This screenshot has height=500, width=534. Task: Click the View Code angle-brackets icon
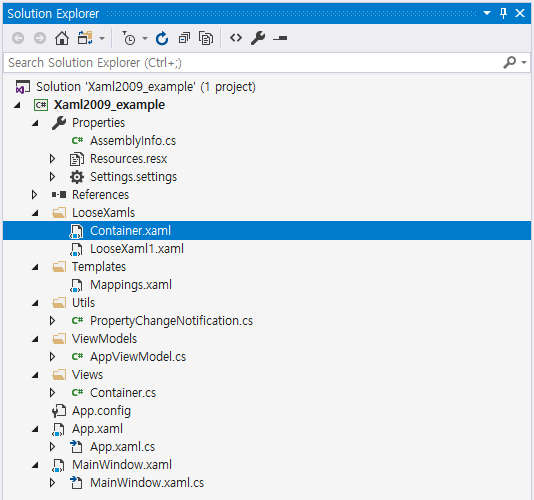[x=236, y=38]
